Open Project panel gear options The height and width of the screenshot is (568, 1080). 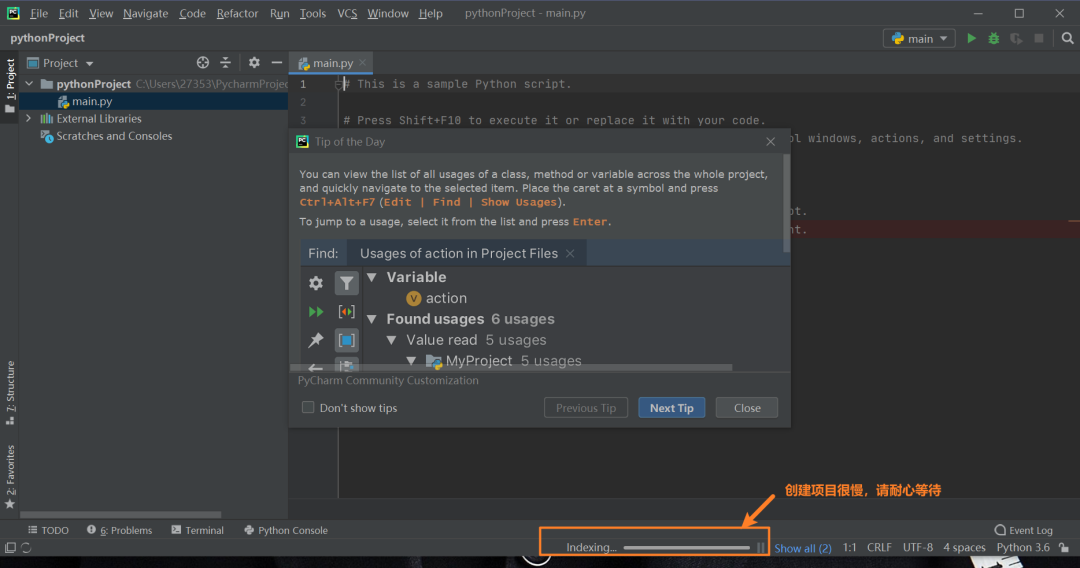(x=254, y=63)
